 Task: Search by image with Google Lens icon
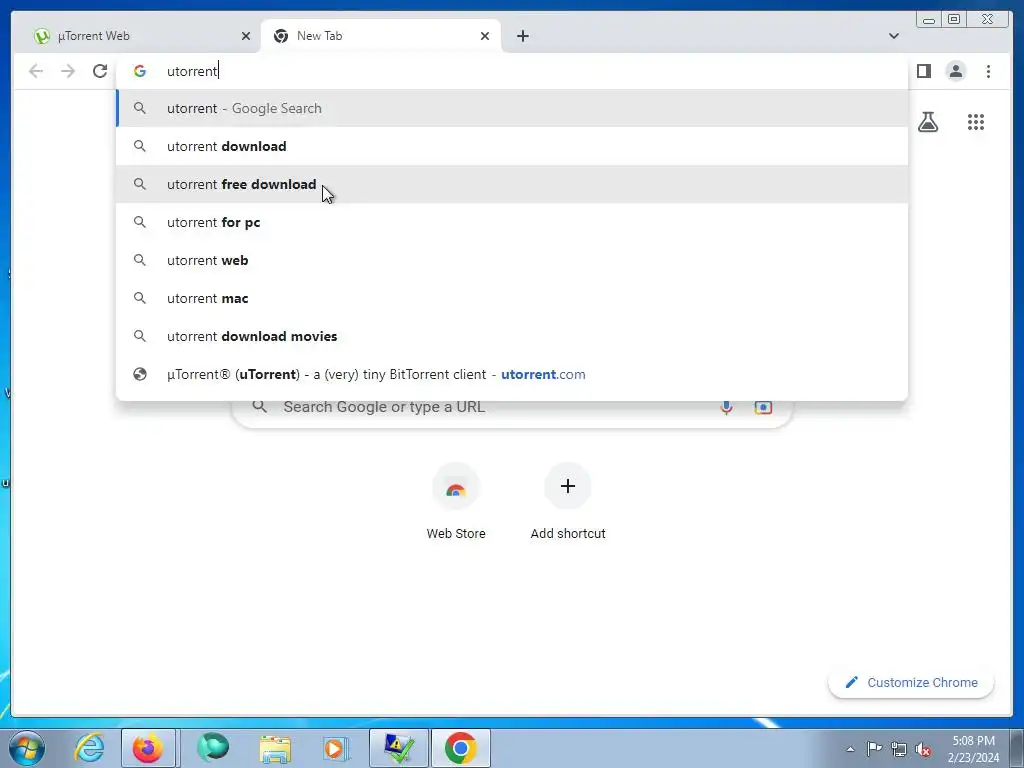click(x=763, y=407)
